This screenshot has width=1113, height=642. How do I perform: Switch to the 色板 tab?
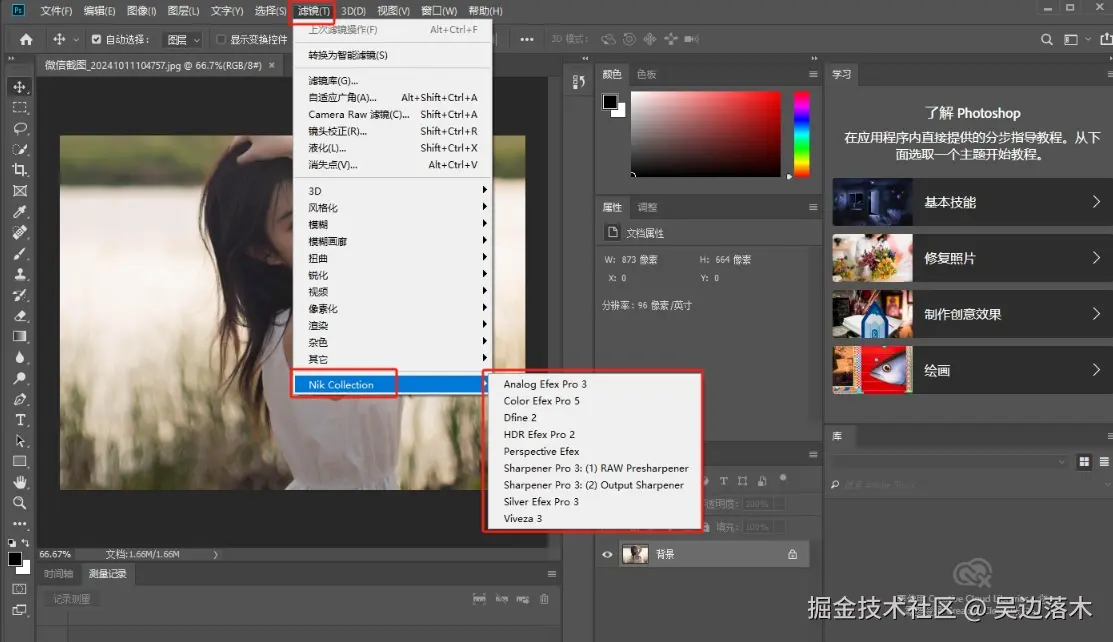(x=646, y=75)
